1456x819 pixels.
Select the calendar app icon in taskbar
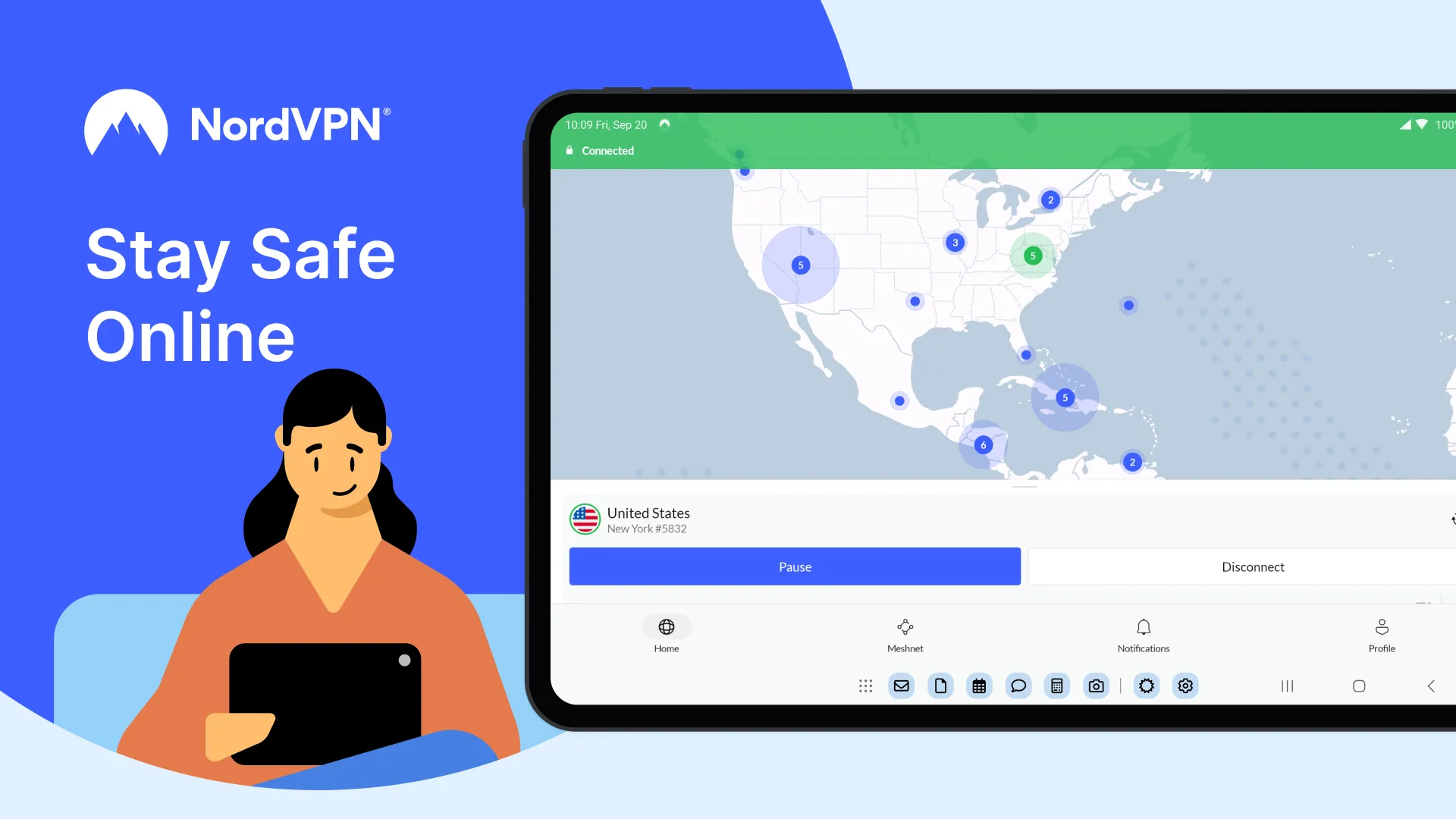(x=979, y=685)
